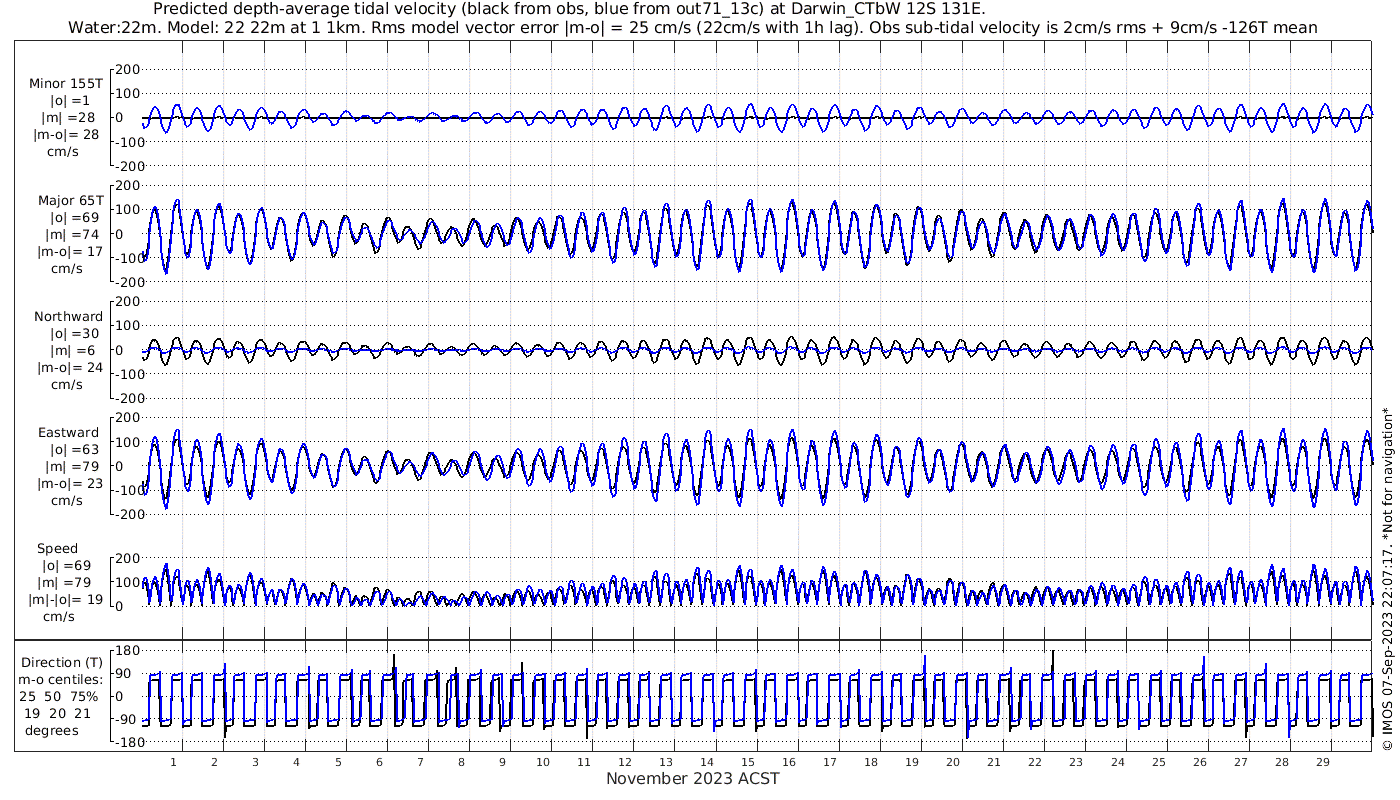Click the '|m-o|= 28' value in Minor panel
This screenshot has height=800, width=1400.
(66, 135)
